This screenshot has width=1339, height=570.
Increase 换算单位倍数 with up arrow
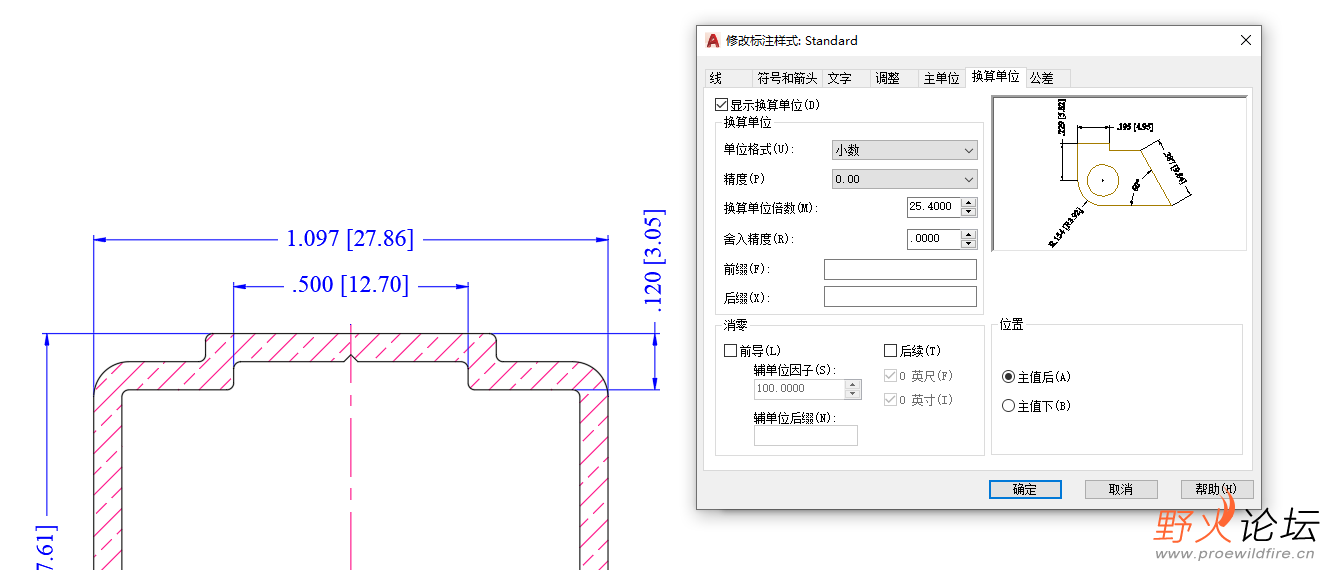(968, 203)
